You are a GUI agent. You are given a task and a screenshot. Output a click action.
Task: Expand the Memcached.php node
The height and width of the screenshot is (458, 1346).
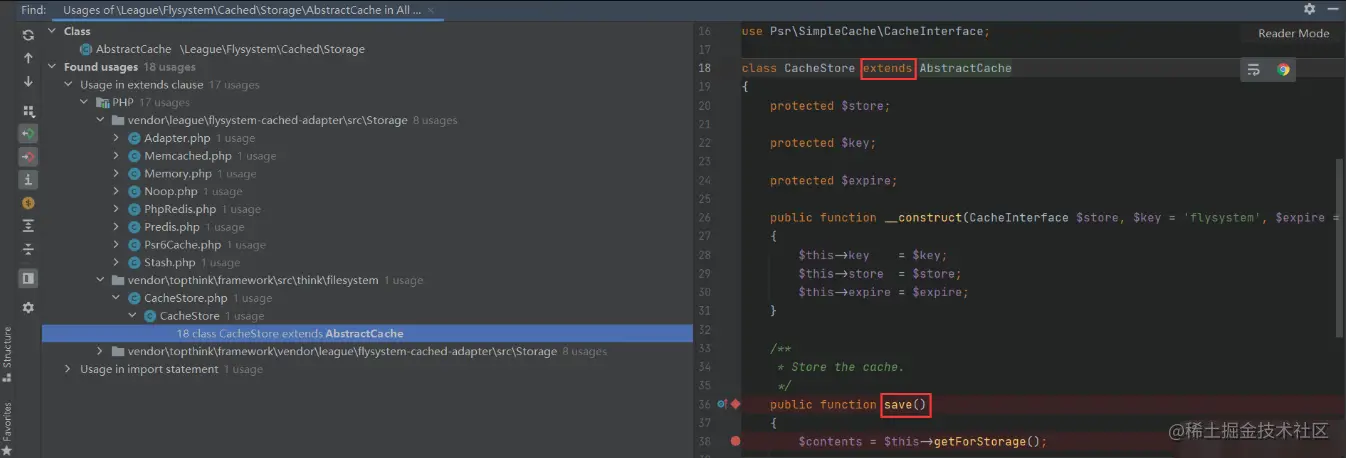click(x=117, y=156)
